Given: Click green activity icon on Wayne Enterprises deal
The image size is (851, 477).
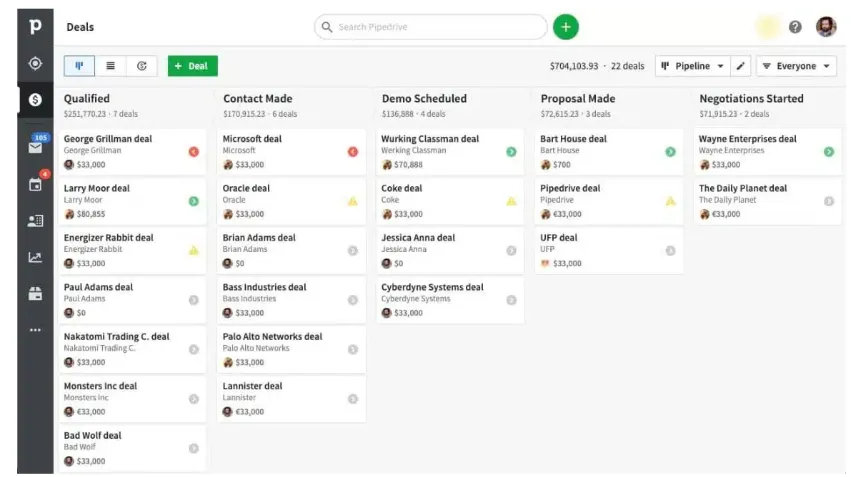Looking at the screenshot, I should tap(829, 151).
